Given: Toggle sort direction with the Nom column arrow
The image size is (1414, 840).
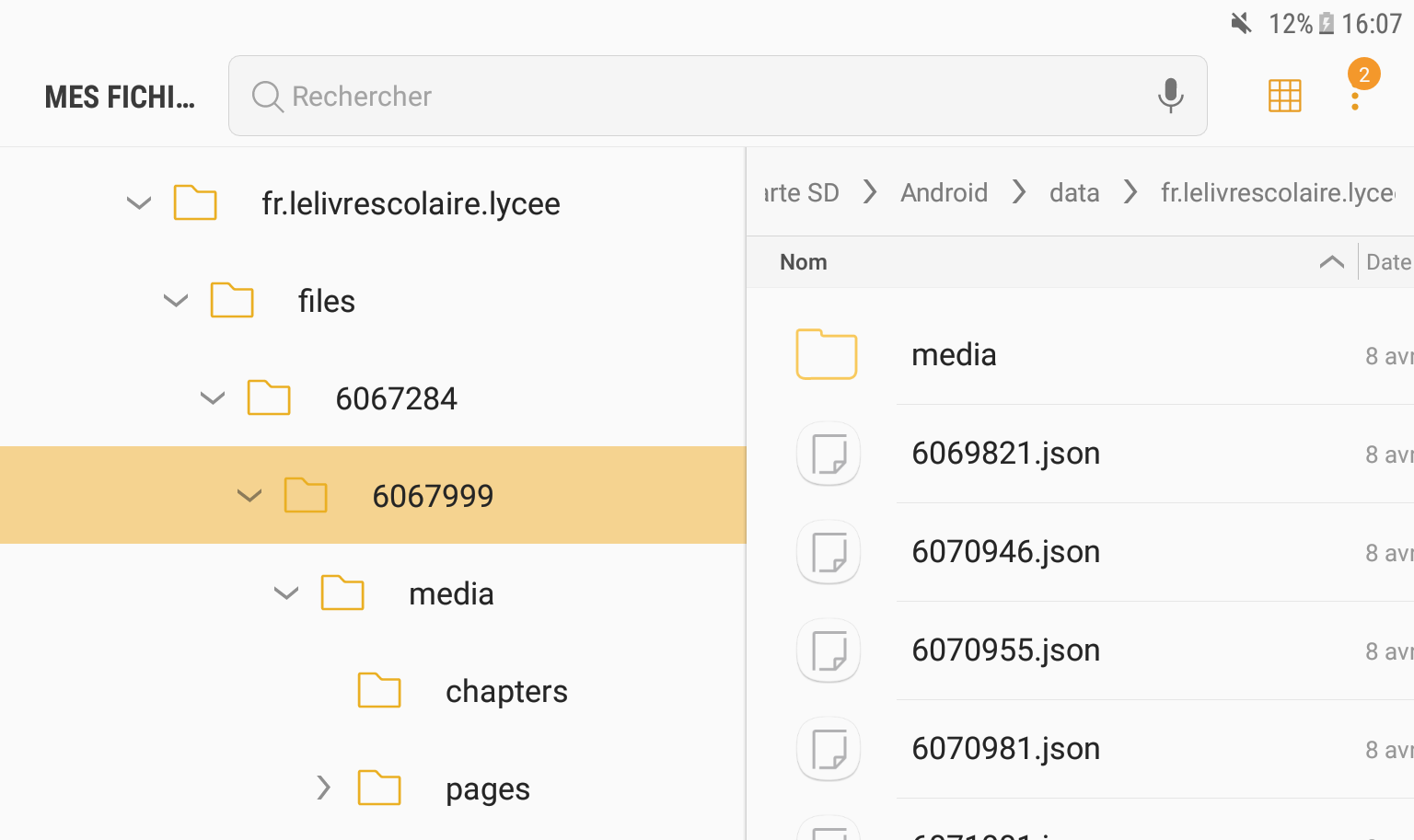Looking at the screenshot, I should (x=1331, y=261).
